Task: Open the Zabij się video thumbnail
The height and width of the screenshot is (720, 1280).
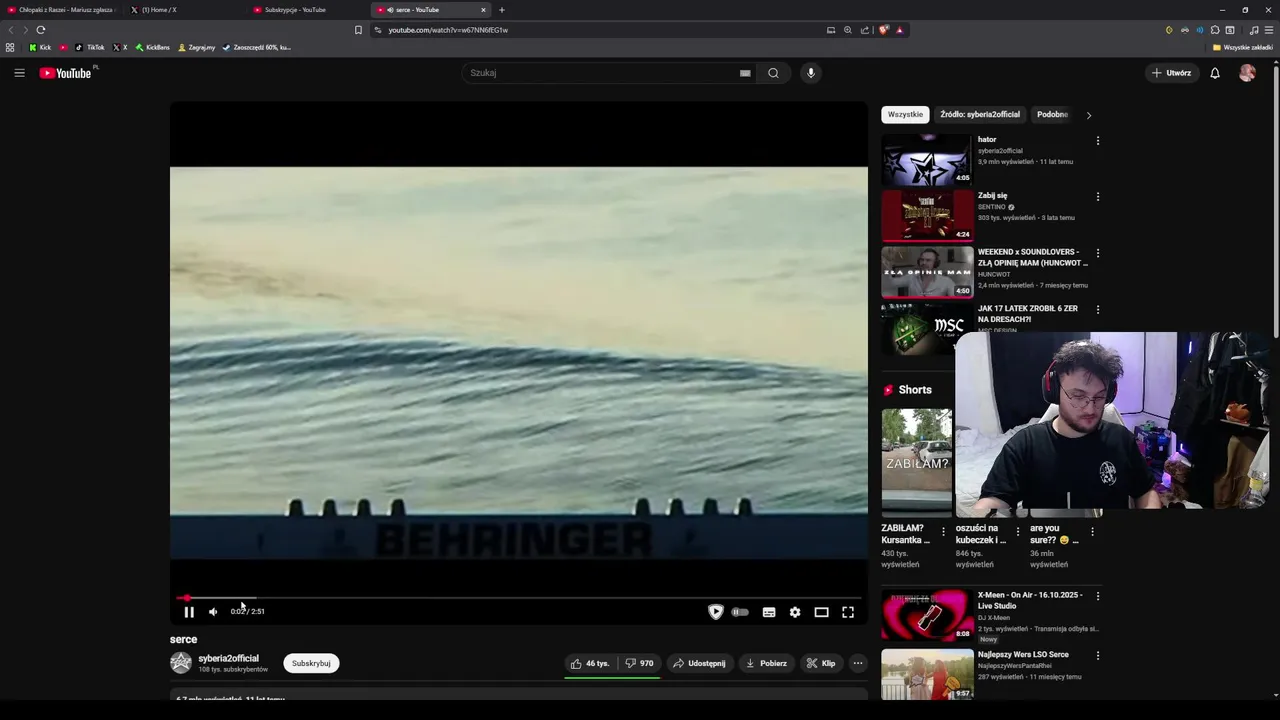Action: (926, 215)
